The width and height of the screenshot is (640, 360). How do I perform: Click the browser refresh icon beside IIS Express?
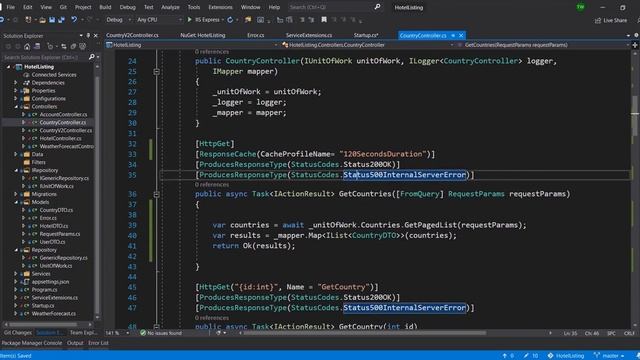pyautogui.click(x=230, y=20)
